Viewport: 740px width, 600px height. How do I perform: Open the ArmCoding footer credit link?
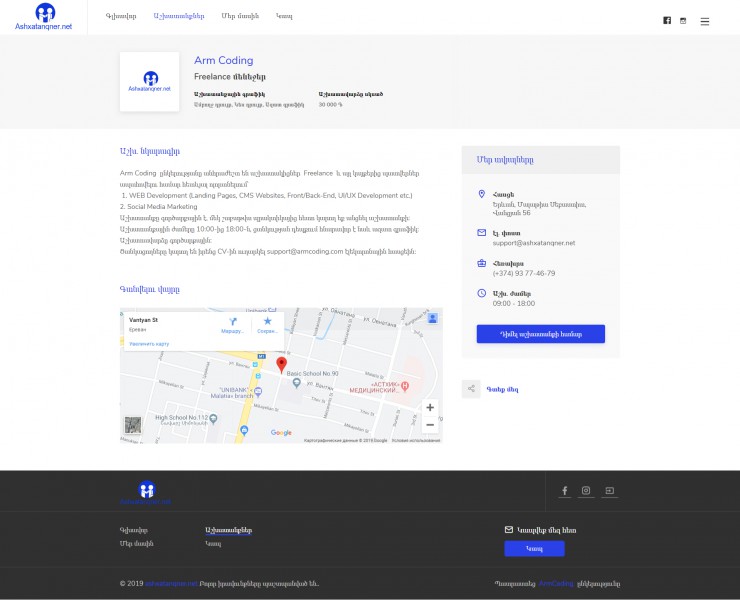pyautogui.click(x=556, y=583)
